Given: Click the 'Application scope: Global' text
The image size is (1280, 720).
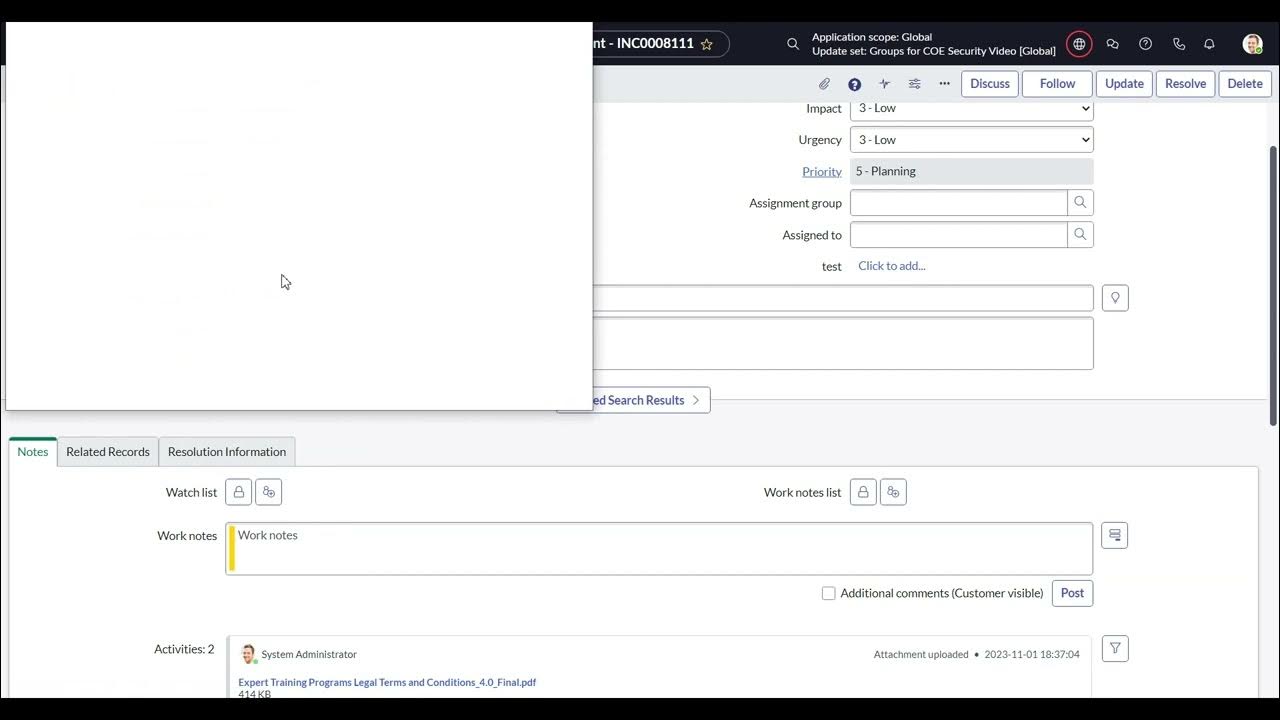Looking at the screenshot, I should click(x=872, y=37).
